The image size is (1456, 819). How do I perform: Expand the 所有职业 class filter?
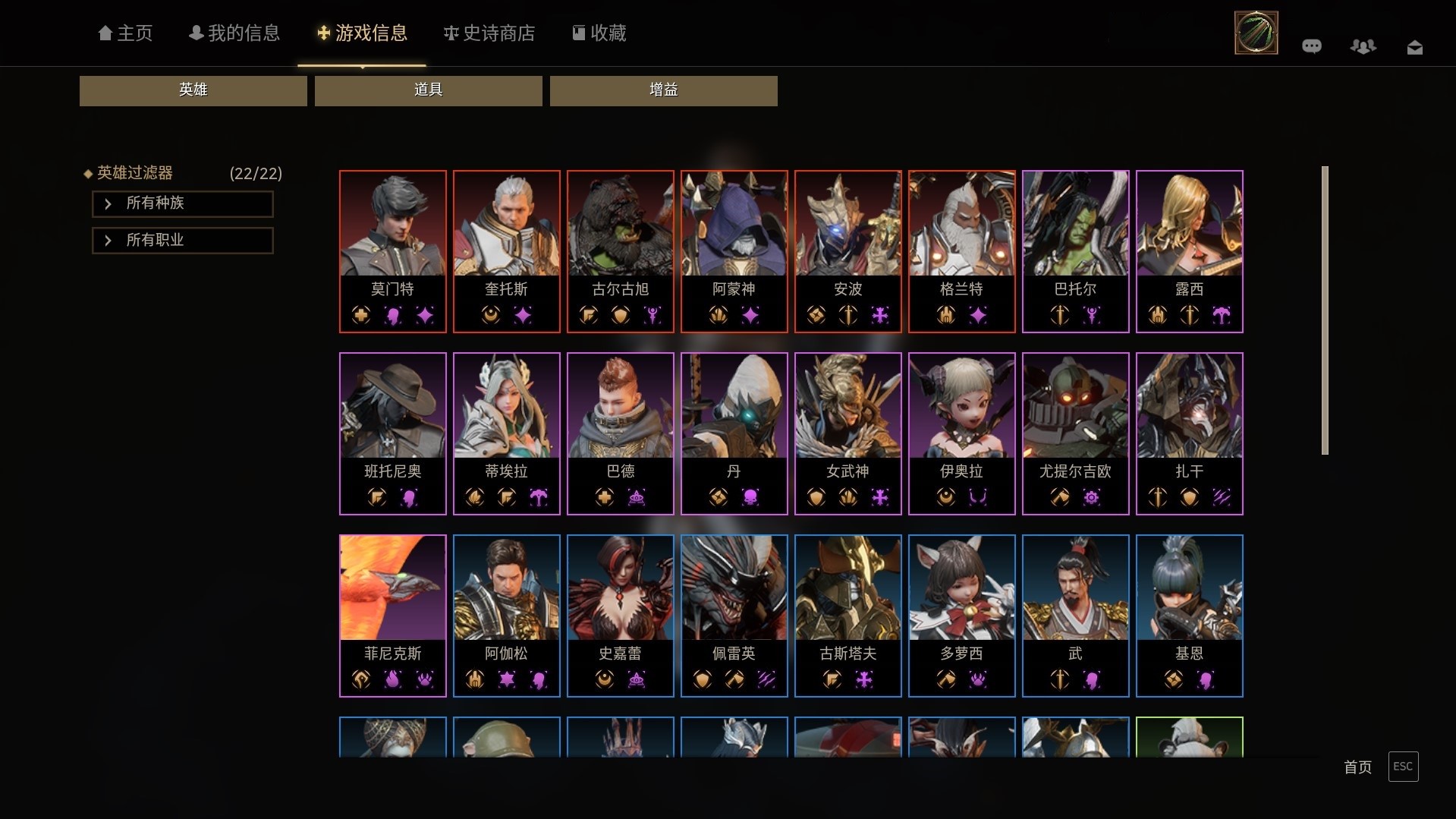coord(183,241)
